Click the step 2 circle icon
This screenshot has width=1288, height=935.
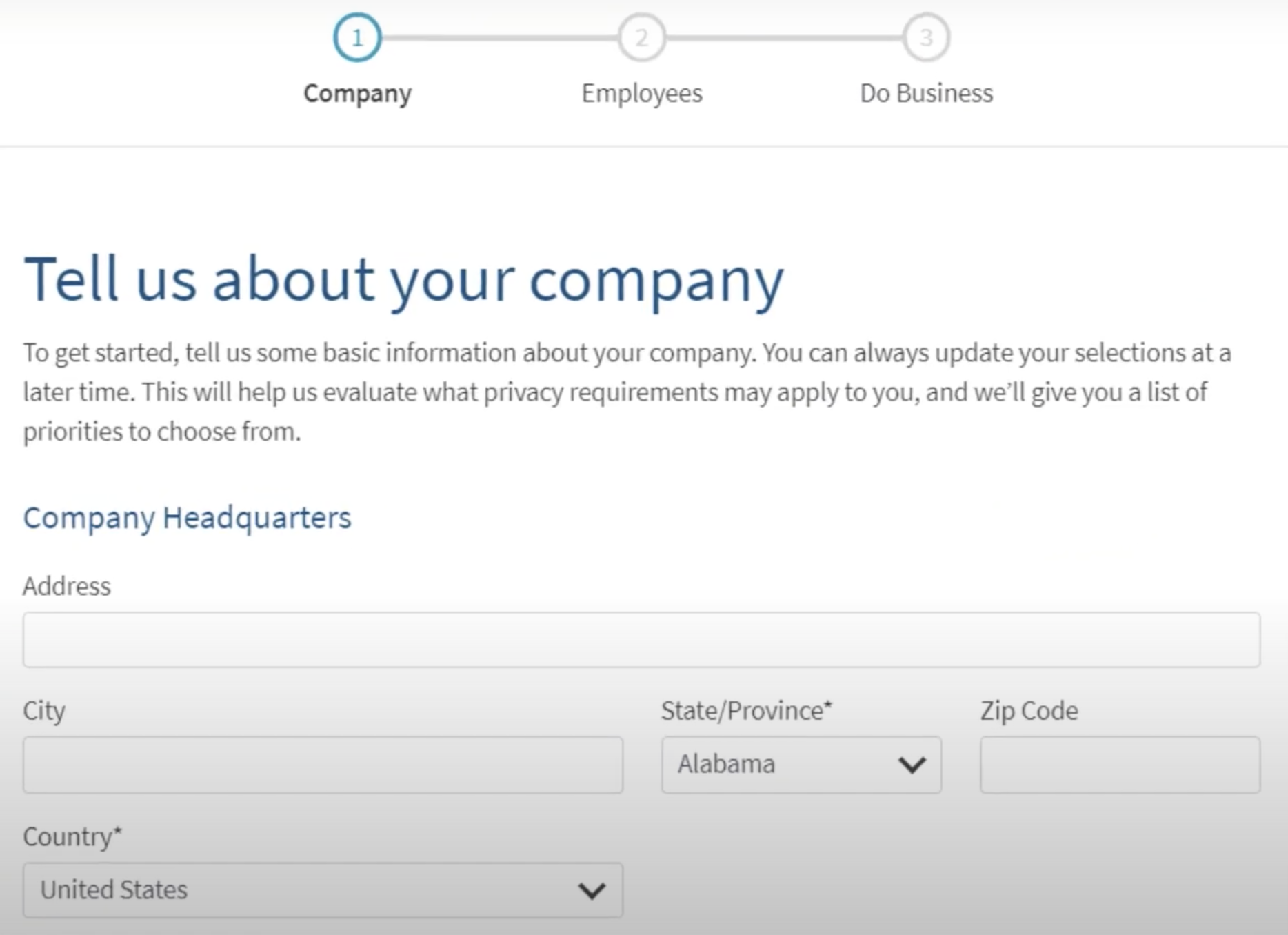(x=641, y=37)
